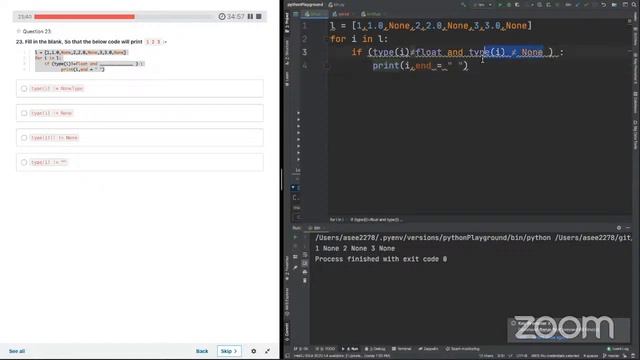
Task: Open quiz settings gear icon
Action: click(253, 351)
